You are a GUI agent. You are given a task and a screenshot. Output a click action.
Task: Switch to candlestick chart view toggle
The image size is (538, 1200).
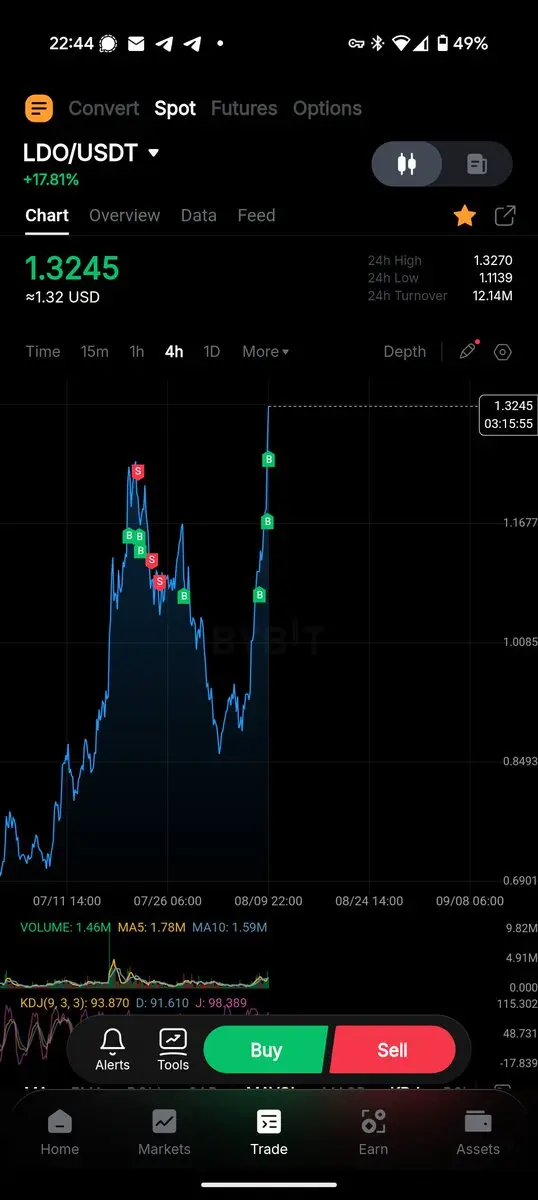tap(407, 164)
